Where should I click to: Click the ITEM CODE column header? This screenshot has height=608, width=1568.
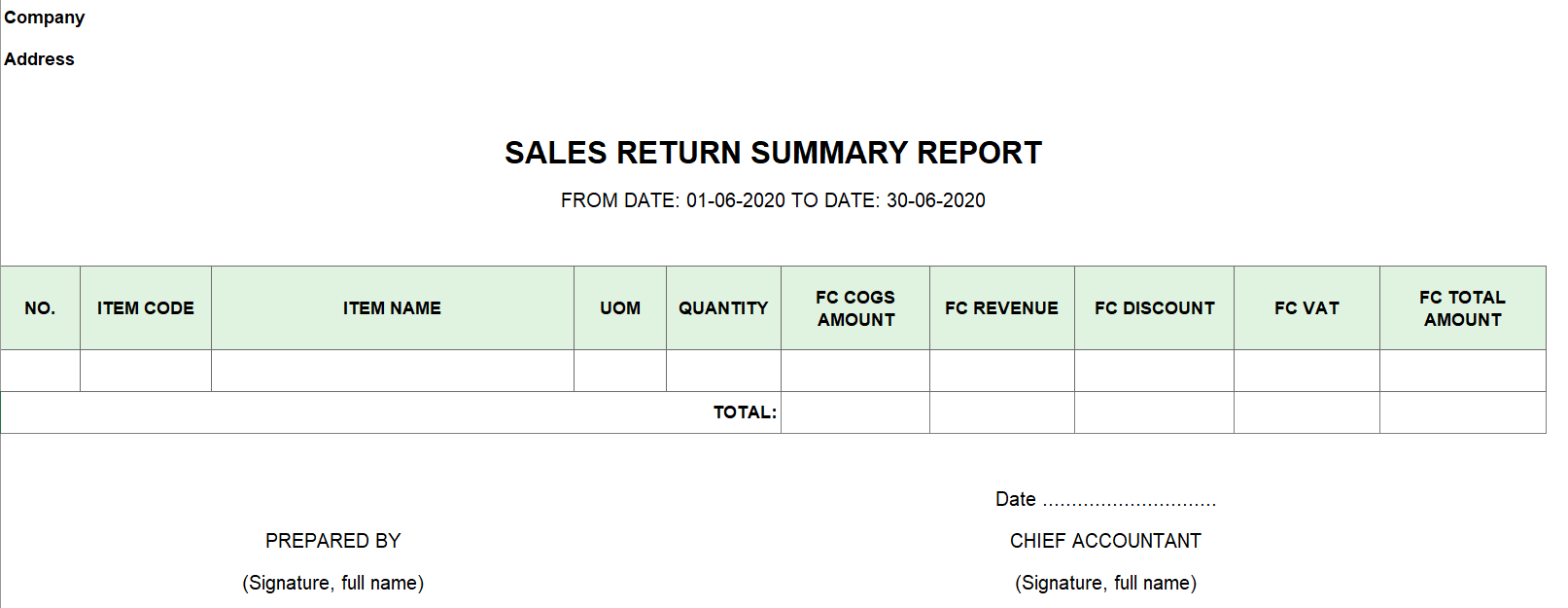pyautogui.click(x=146, y=308)
